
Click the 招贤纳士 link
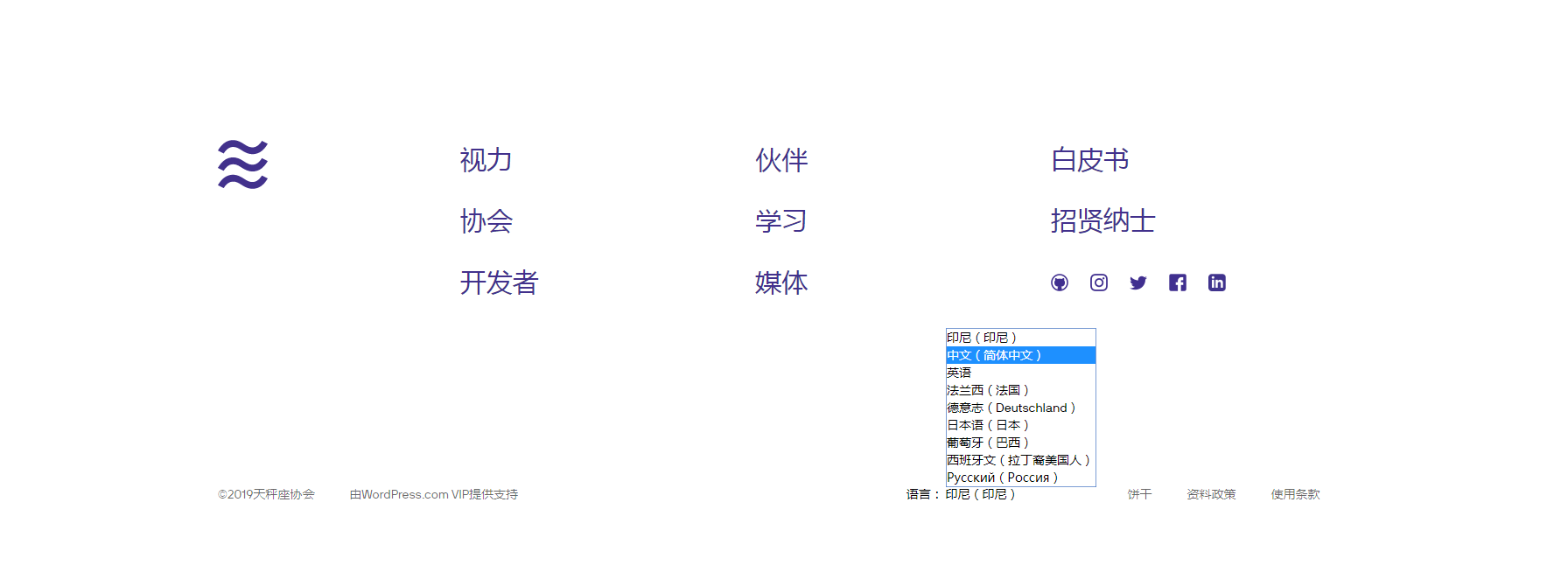1102,221
